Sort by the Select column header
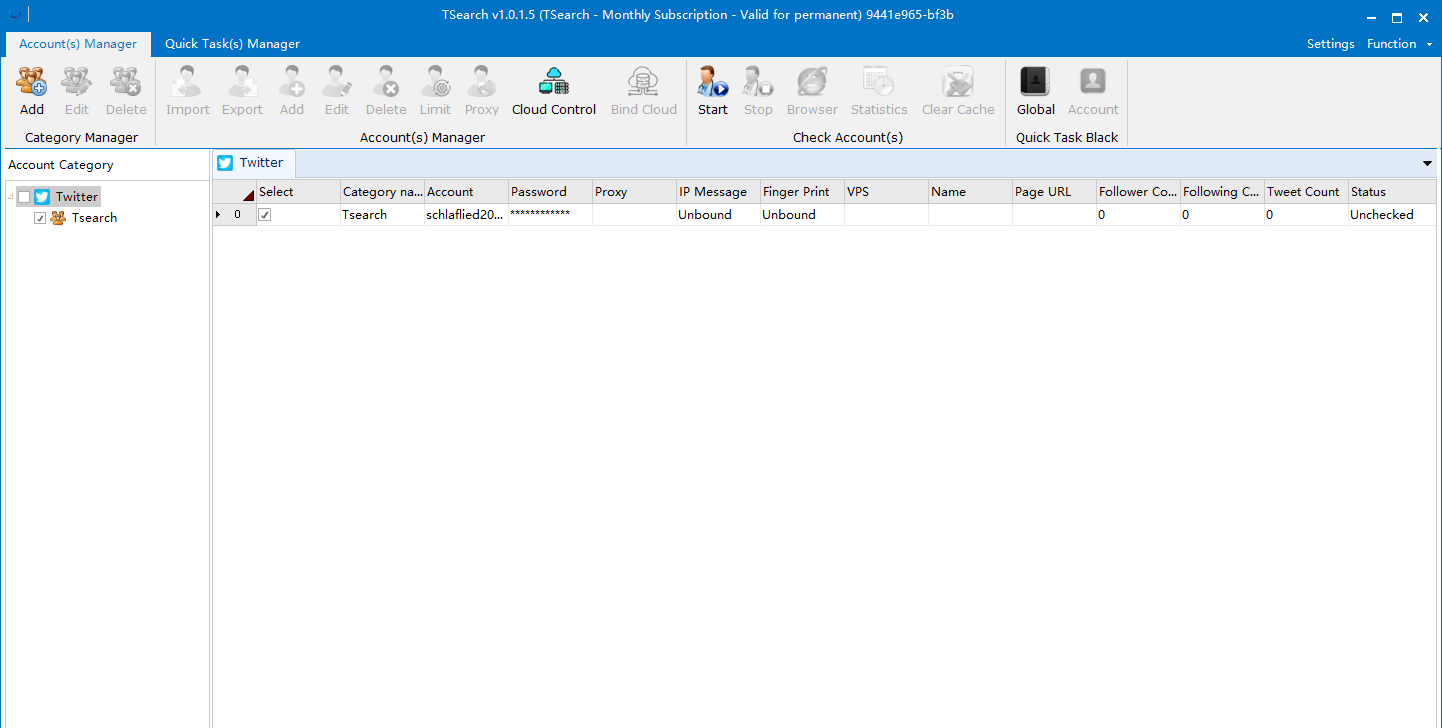The image size is (1442, 728). [x=298, y=192]
